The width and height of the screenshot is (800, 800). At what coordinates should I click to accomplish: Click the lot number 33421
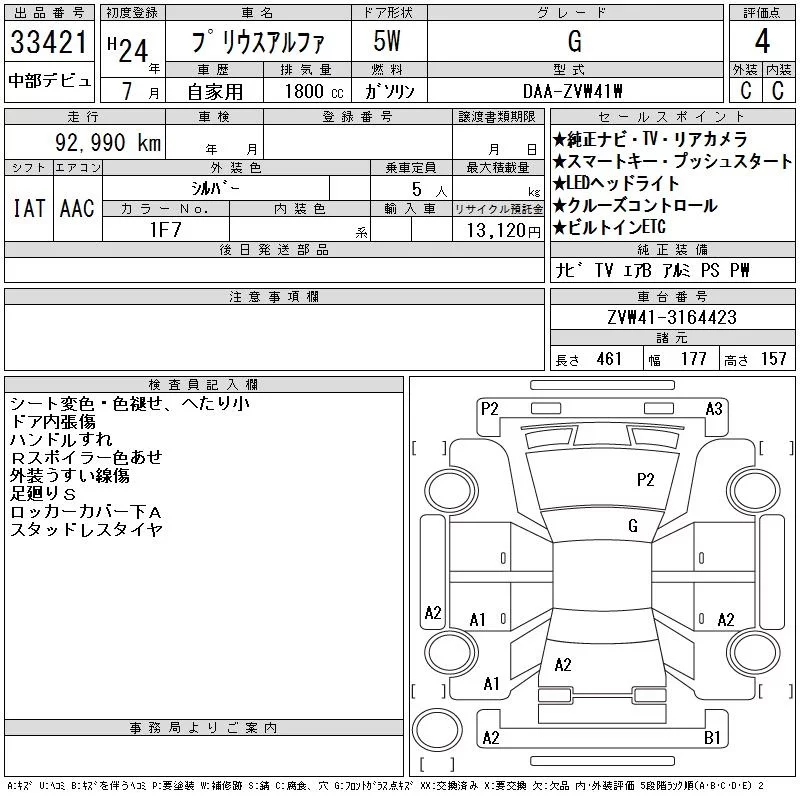point(49,42)
